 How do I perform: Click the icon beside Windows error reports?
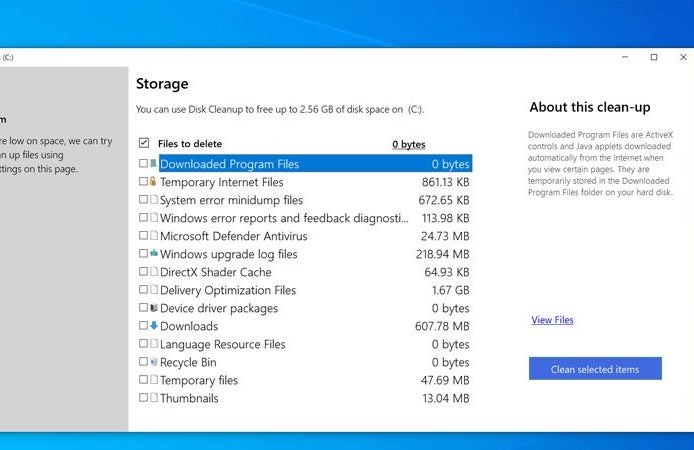[x=154, y=217]
